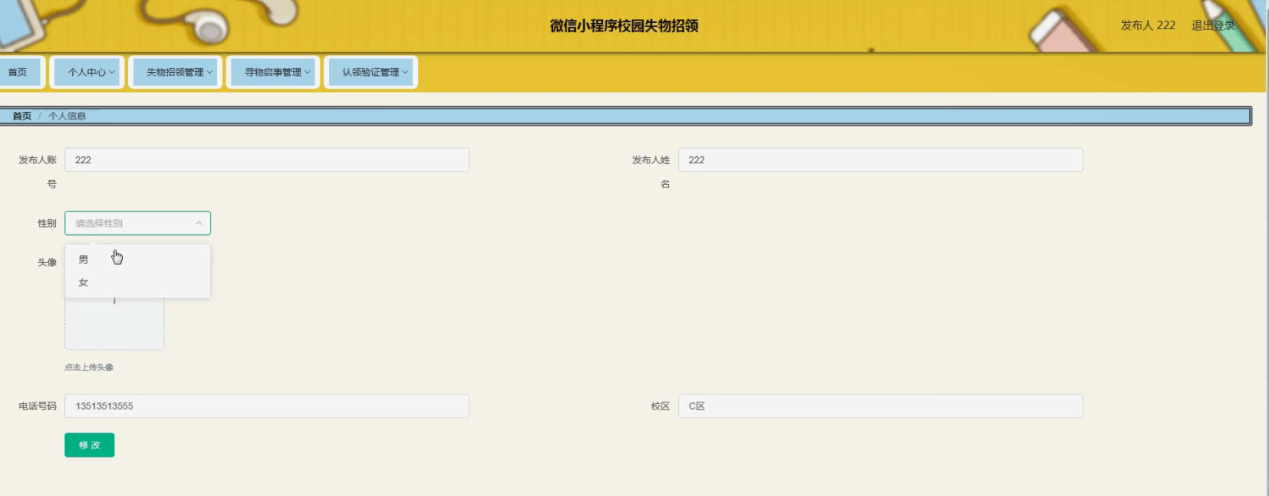Click the arrow icon in gender select box
The width and height of the screenshot is (1269, 496).
[x=198, y=223]
